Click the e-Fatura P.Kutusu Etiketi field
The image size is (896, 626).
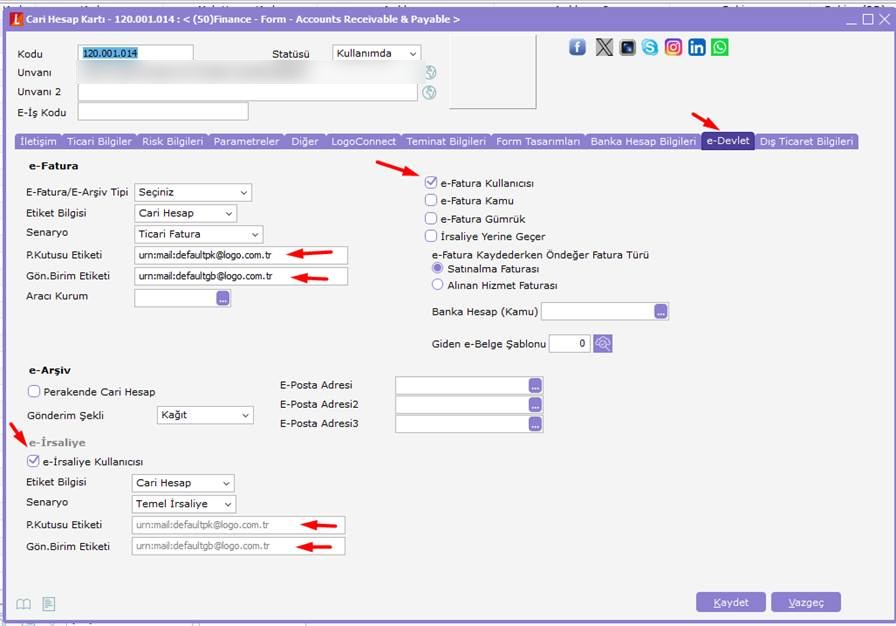tap(241, 255)
